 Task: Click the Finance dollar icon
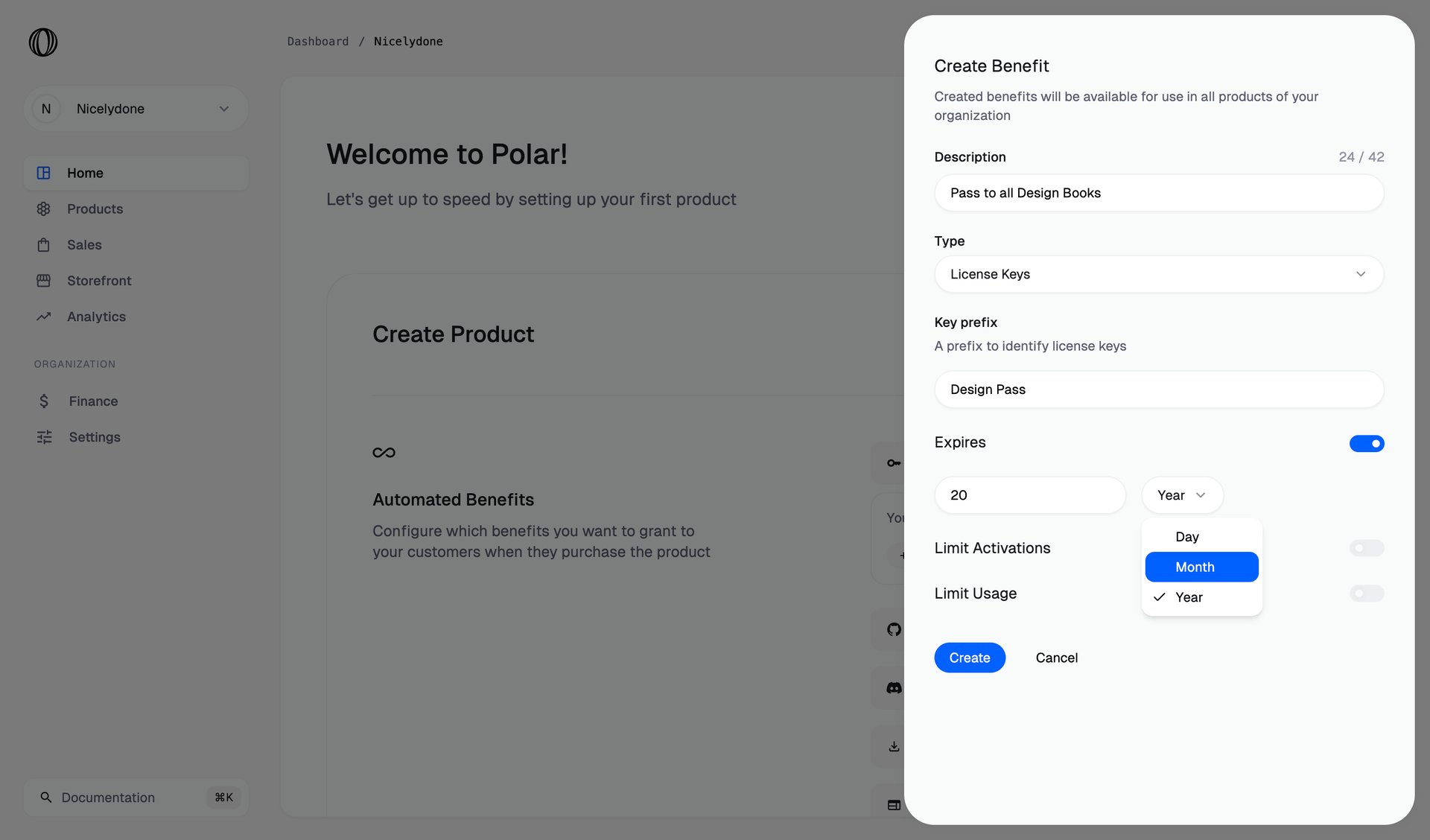44,401
